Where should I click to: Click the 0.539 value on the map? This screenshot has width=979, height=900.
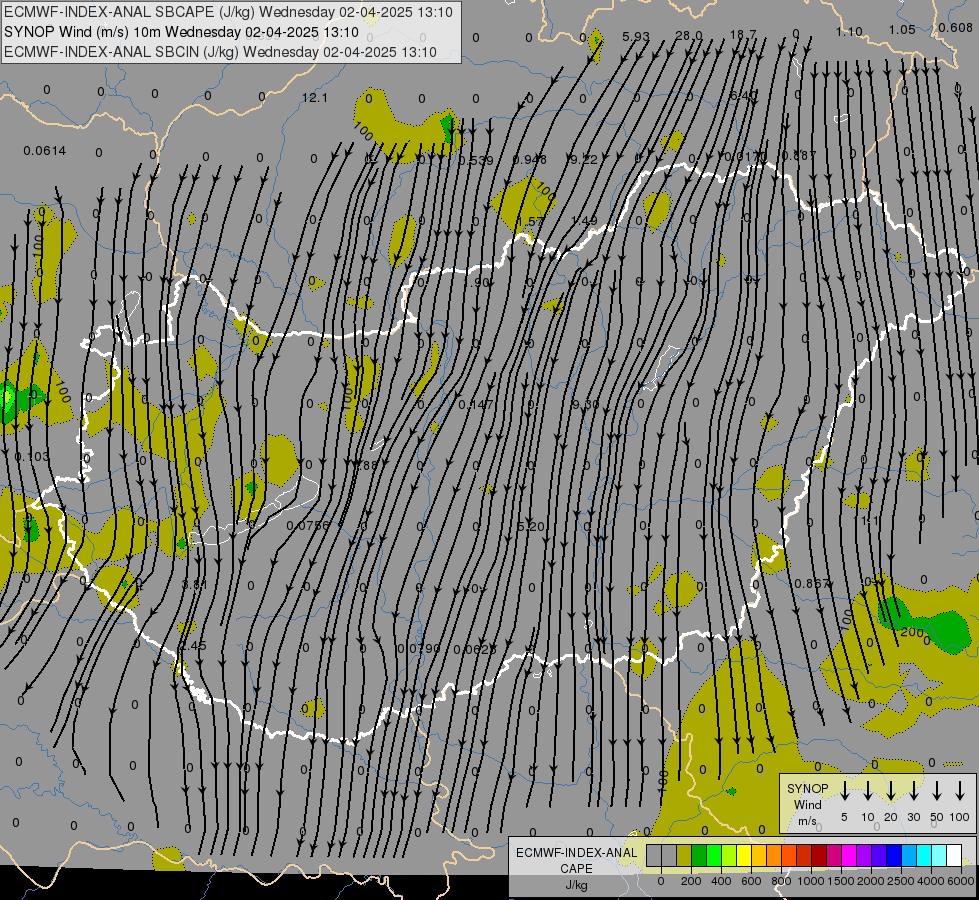[476, 161]
